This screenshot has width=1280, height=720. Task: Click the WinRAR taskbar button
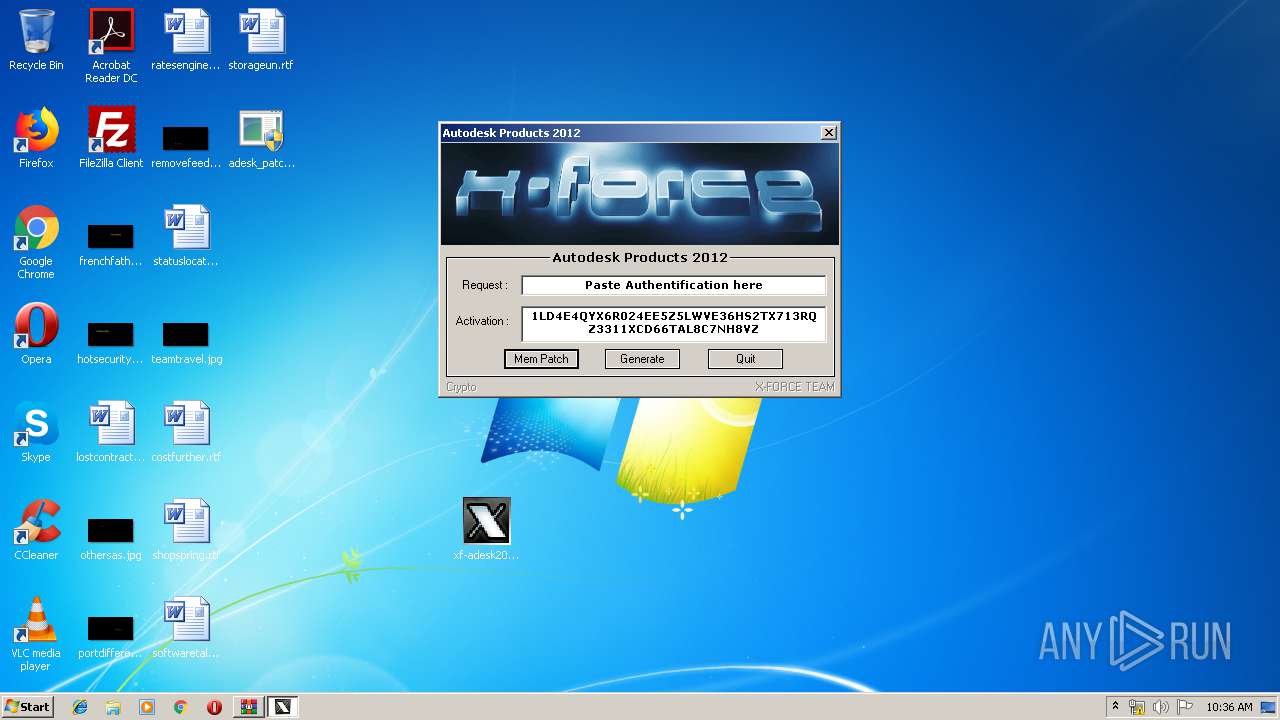tap(248, 707)
